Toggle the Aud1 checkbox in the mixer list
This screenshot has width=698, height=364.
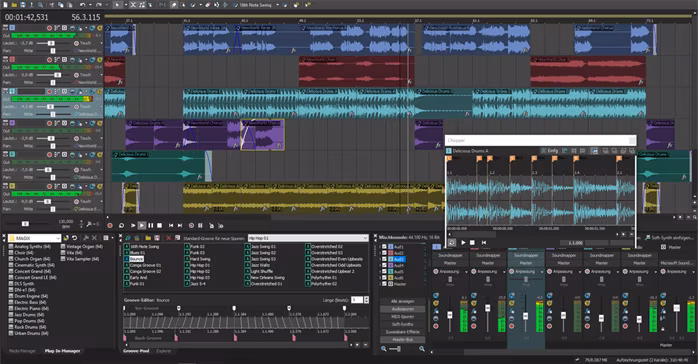point(384,247)
